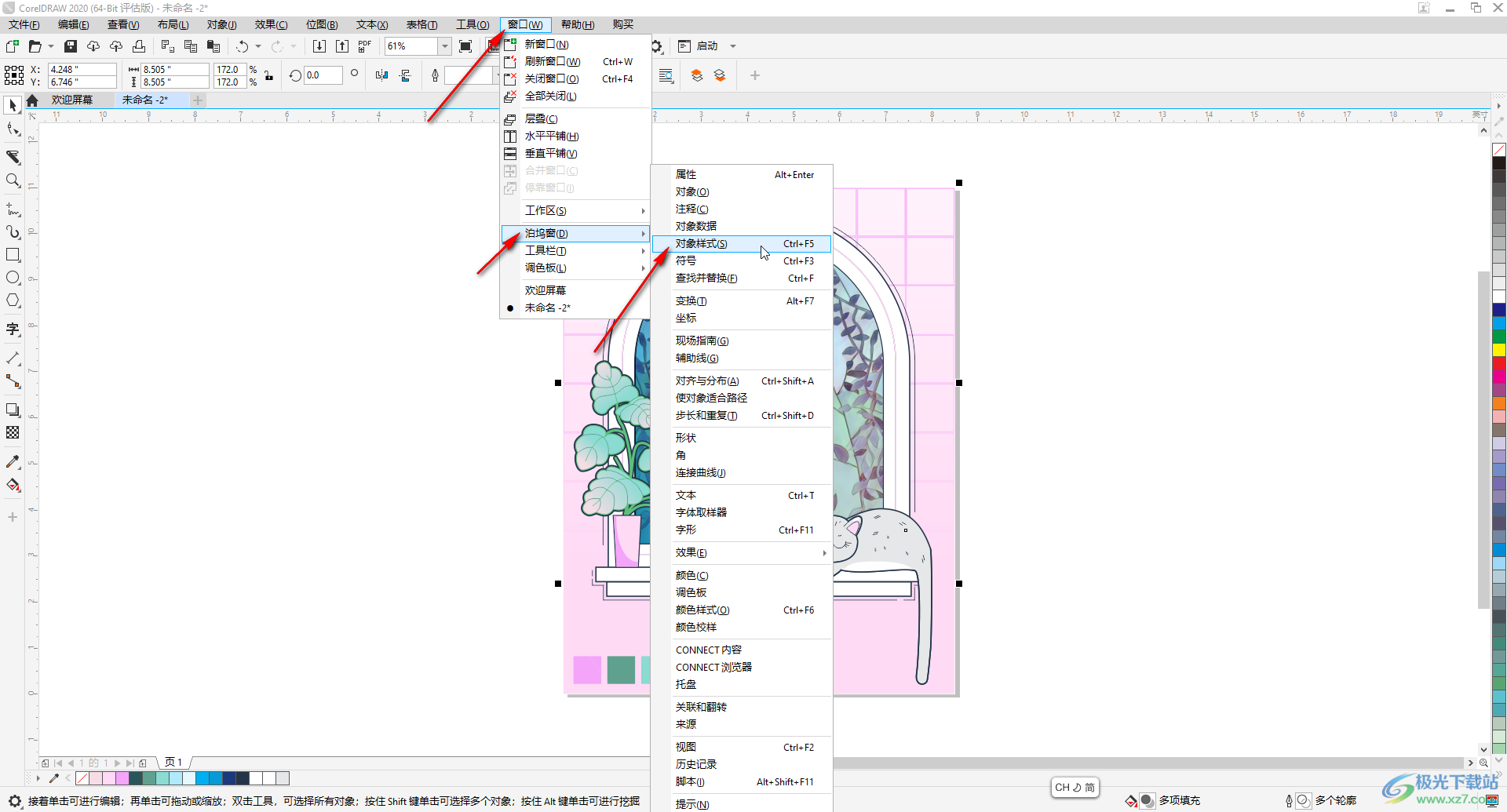Click the Undo arrow icon
The width and height of the screenshot is (1507, 812).
(243, 46)
